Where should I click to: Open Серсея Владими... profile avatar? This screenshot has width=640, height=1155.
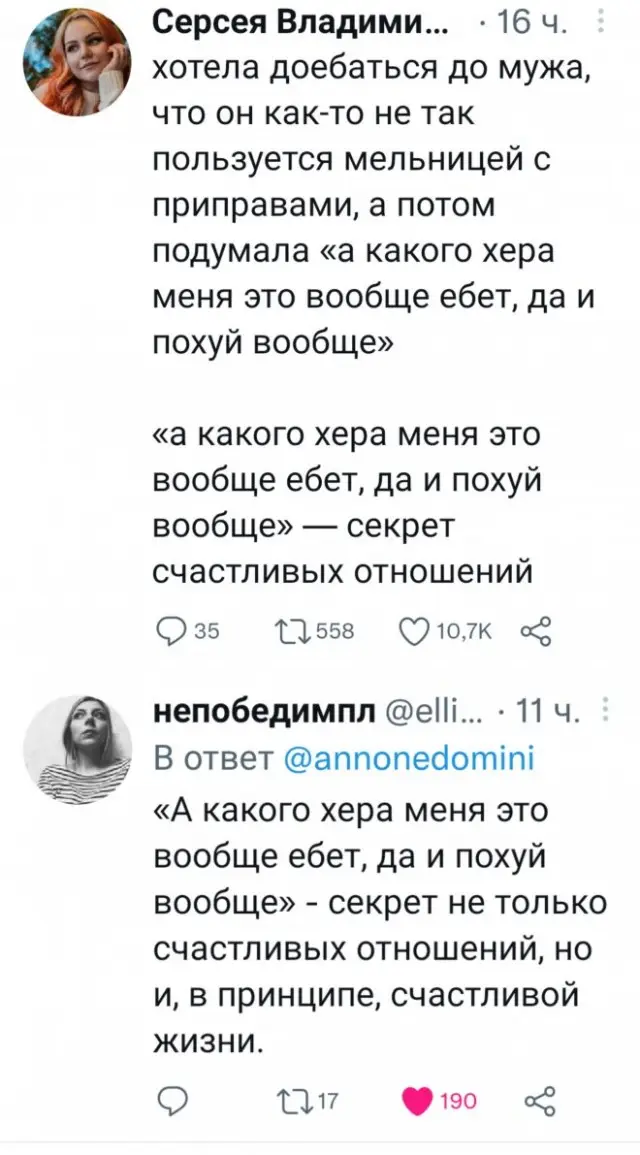(77, 62)
